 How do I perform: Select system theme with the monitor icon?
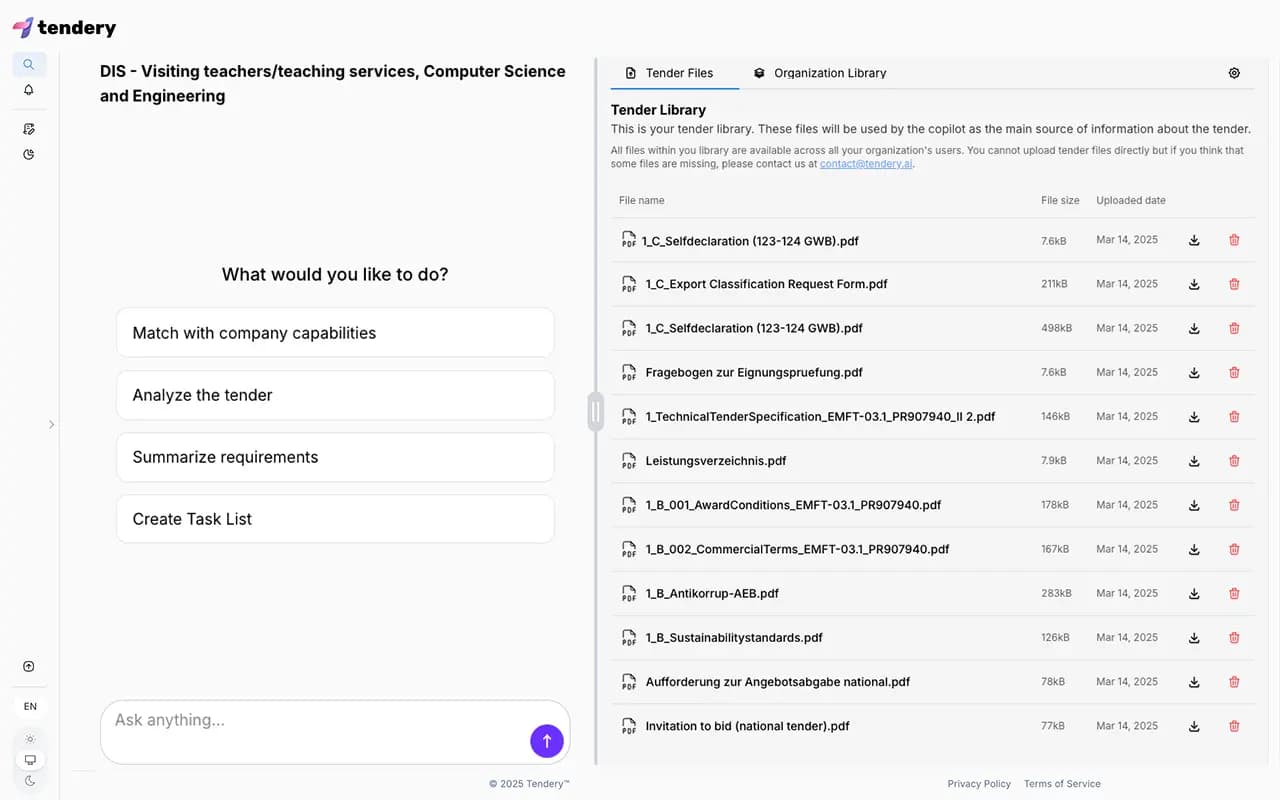click(29, 759)
